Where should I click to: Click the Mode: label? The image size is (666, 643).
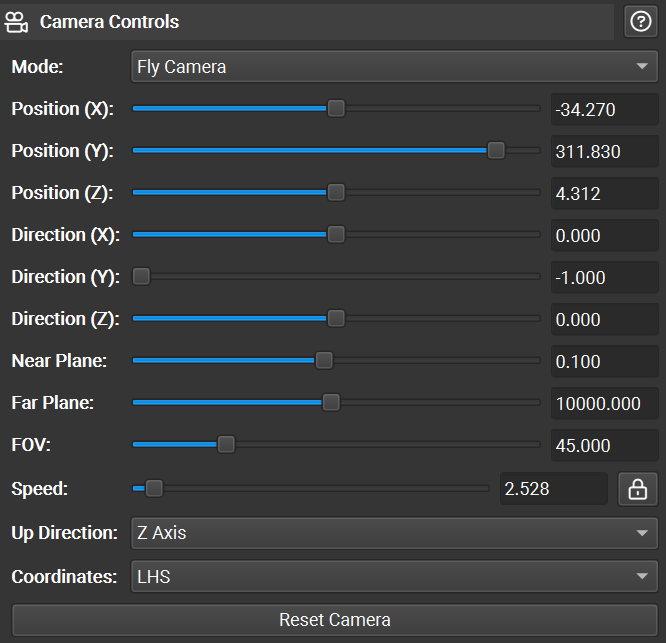[37, 67]
